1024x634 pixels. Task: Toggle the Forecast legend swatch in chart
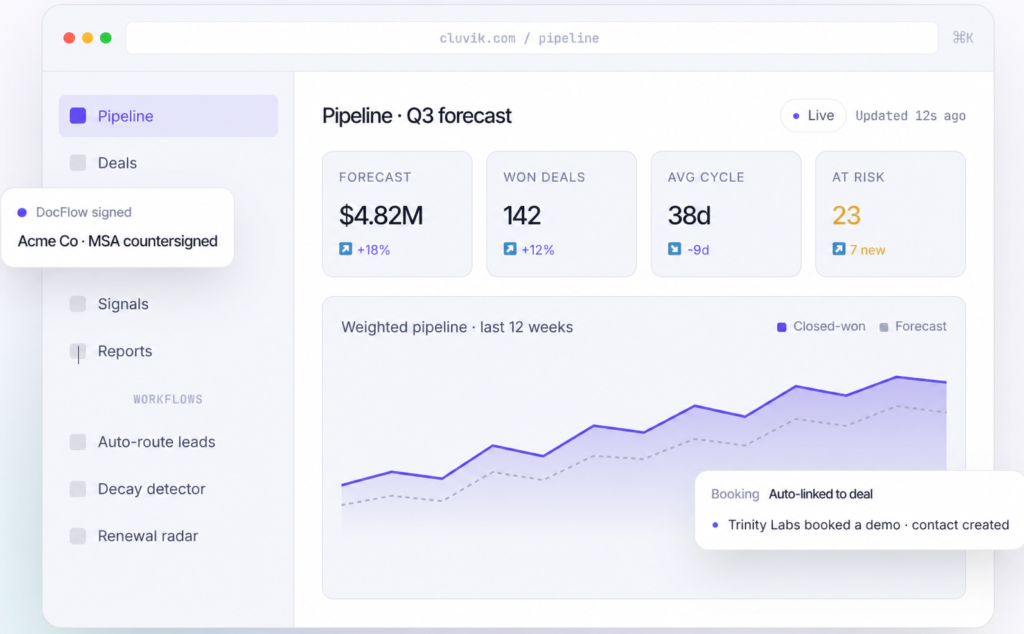point(884,327)
